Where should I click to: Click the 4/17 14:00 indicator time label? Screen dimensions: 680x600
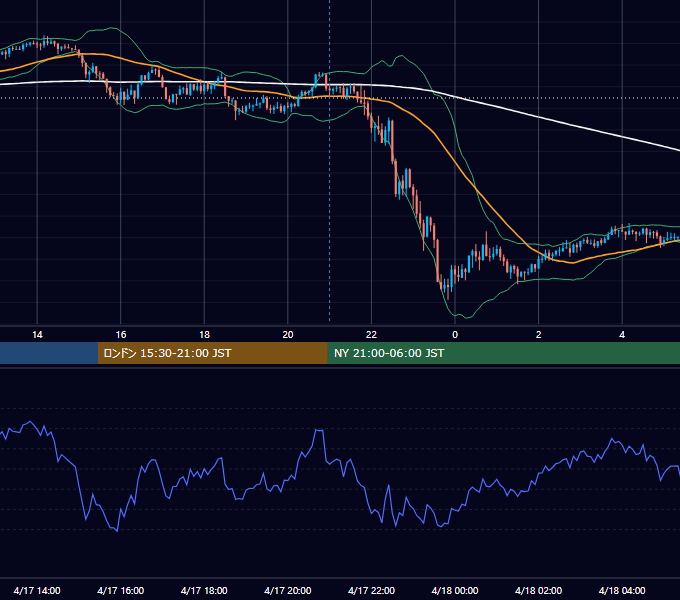37,590
